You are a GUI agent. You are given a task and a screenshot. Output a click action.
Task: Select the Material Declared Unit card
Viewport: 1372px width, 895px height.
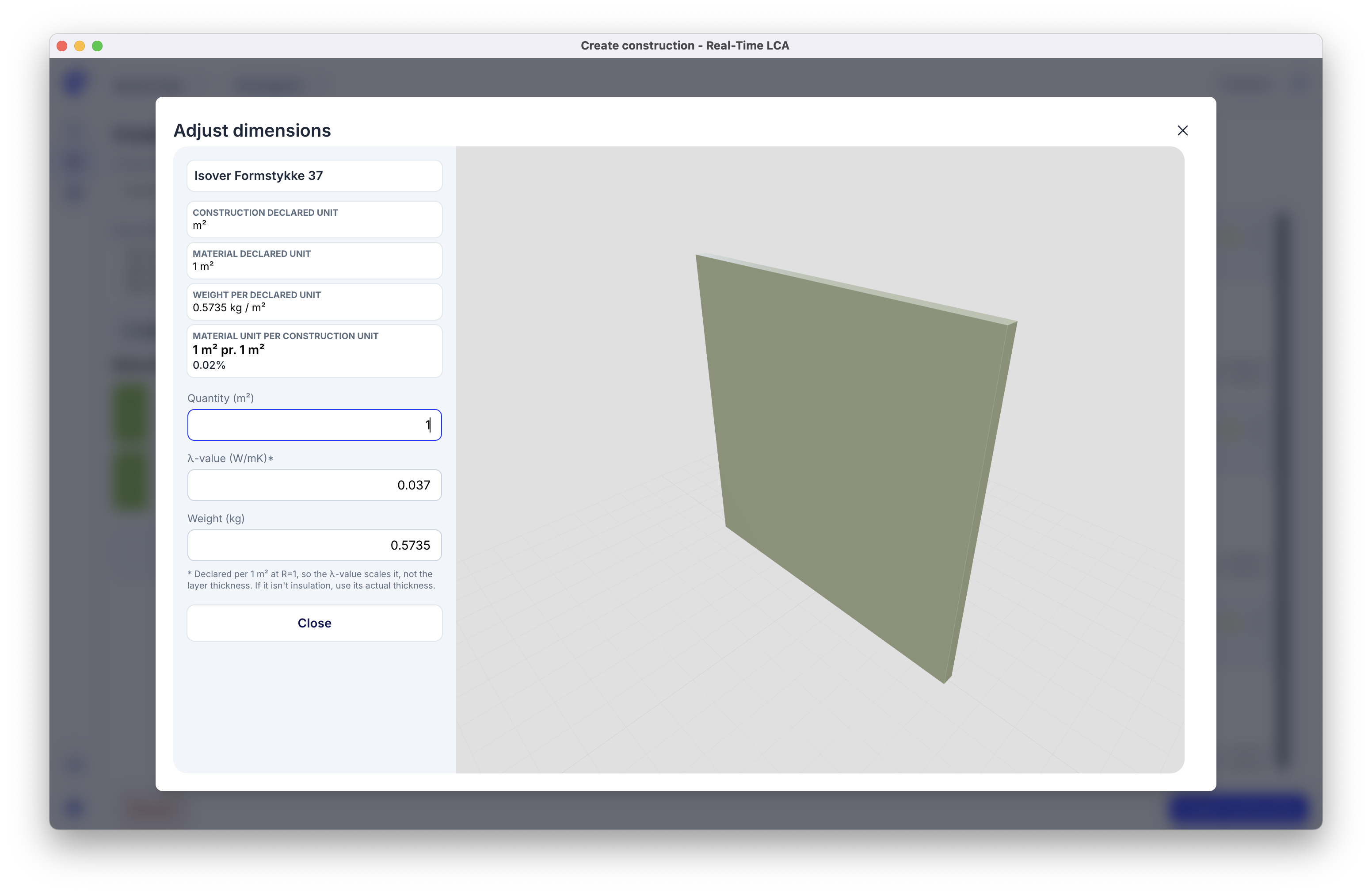point(314,260)
